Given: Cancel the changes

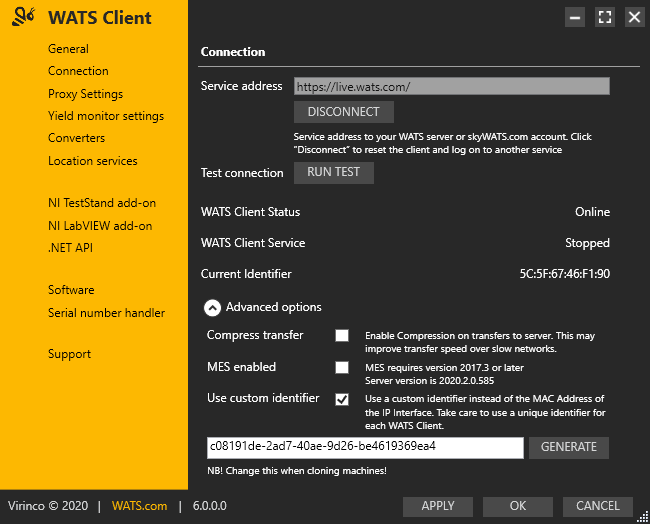Looking at the screenshot, I should click(x=598, y=506).
